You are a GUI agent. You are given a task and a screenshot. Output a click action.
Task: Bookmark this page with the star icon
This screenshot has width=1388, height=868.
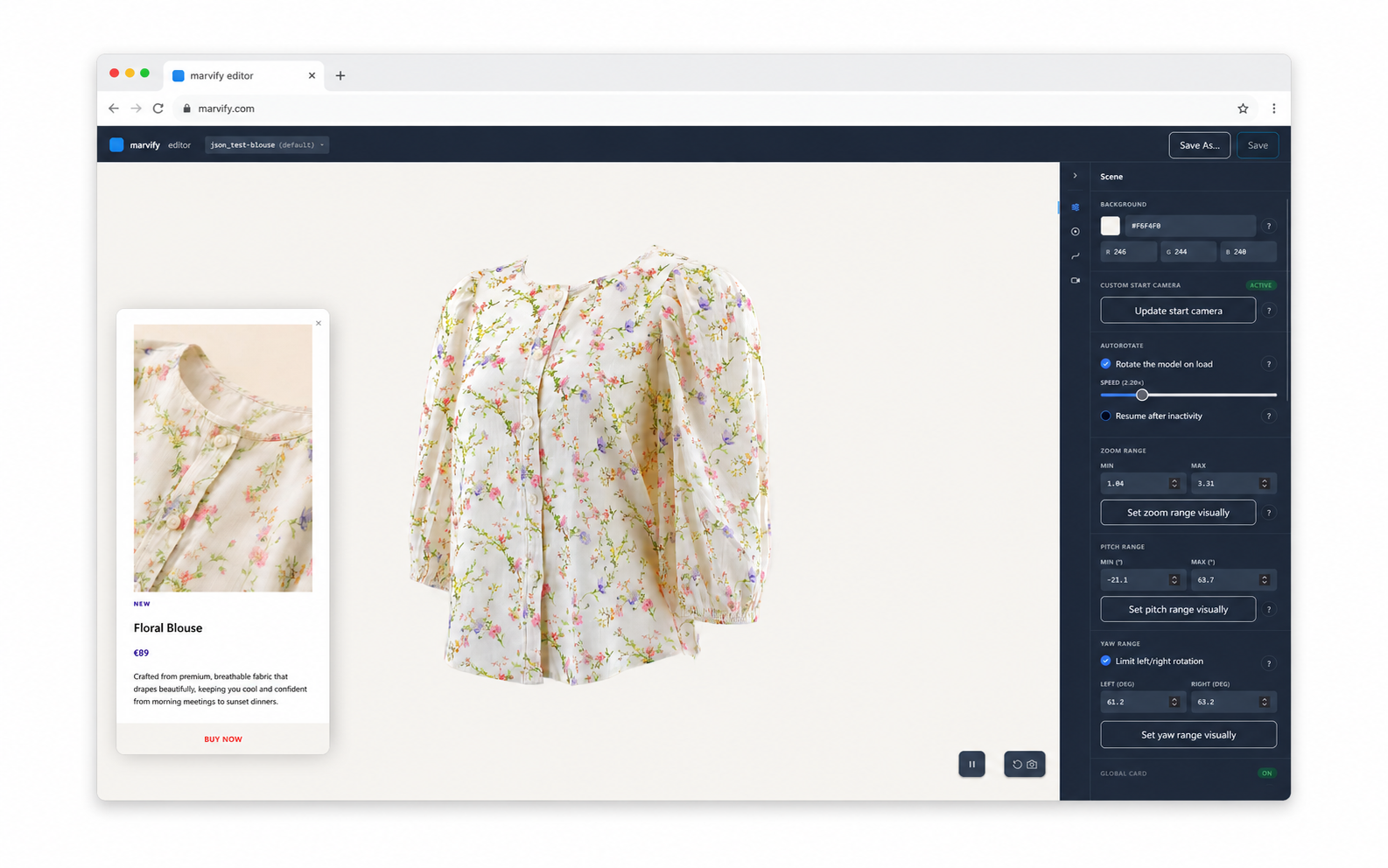coord(1243,108)
